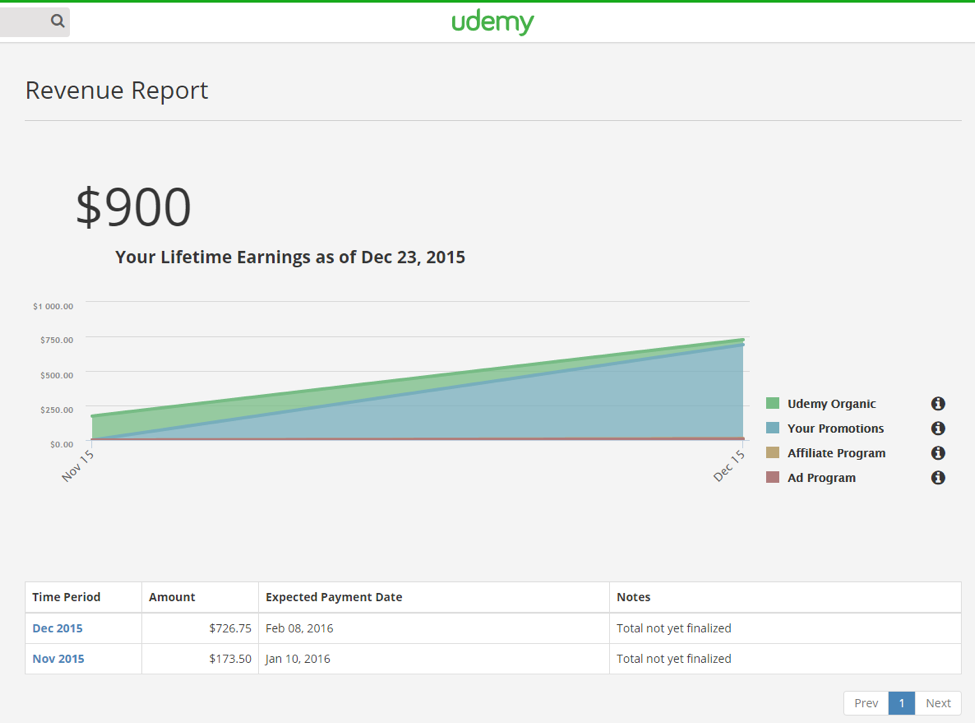Viewport: 975px width, 723px height.
Task: Click the green Udemy Organic legend swatch
Action: coord(772,404)
